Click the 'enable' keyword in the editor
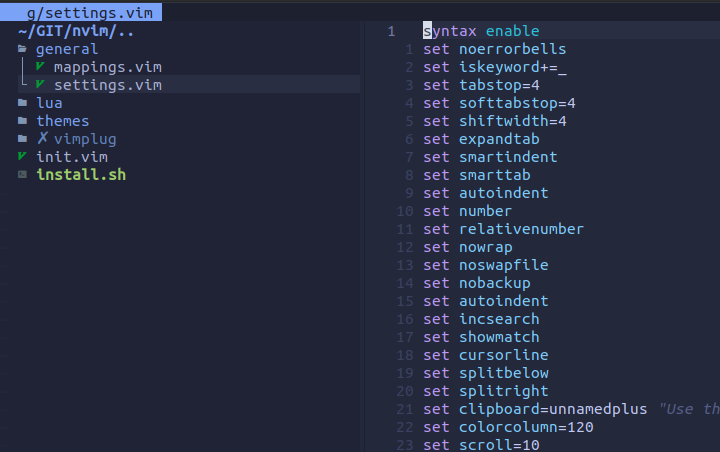The width and height of the screenshot is (720, 452). coord(512,31)
